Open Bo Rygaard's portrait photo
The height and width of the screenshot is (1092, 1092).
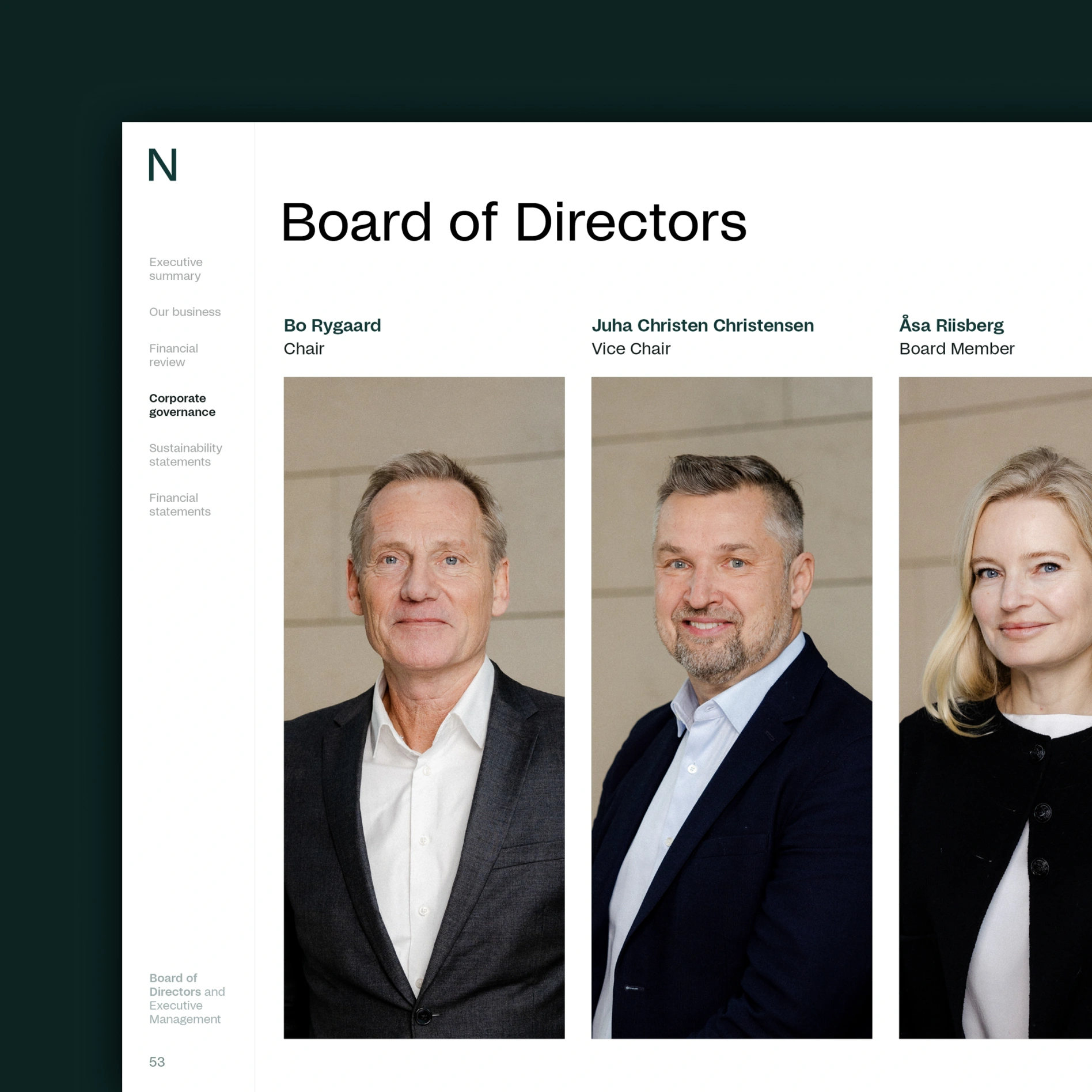pos(424,707)
